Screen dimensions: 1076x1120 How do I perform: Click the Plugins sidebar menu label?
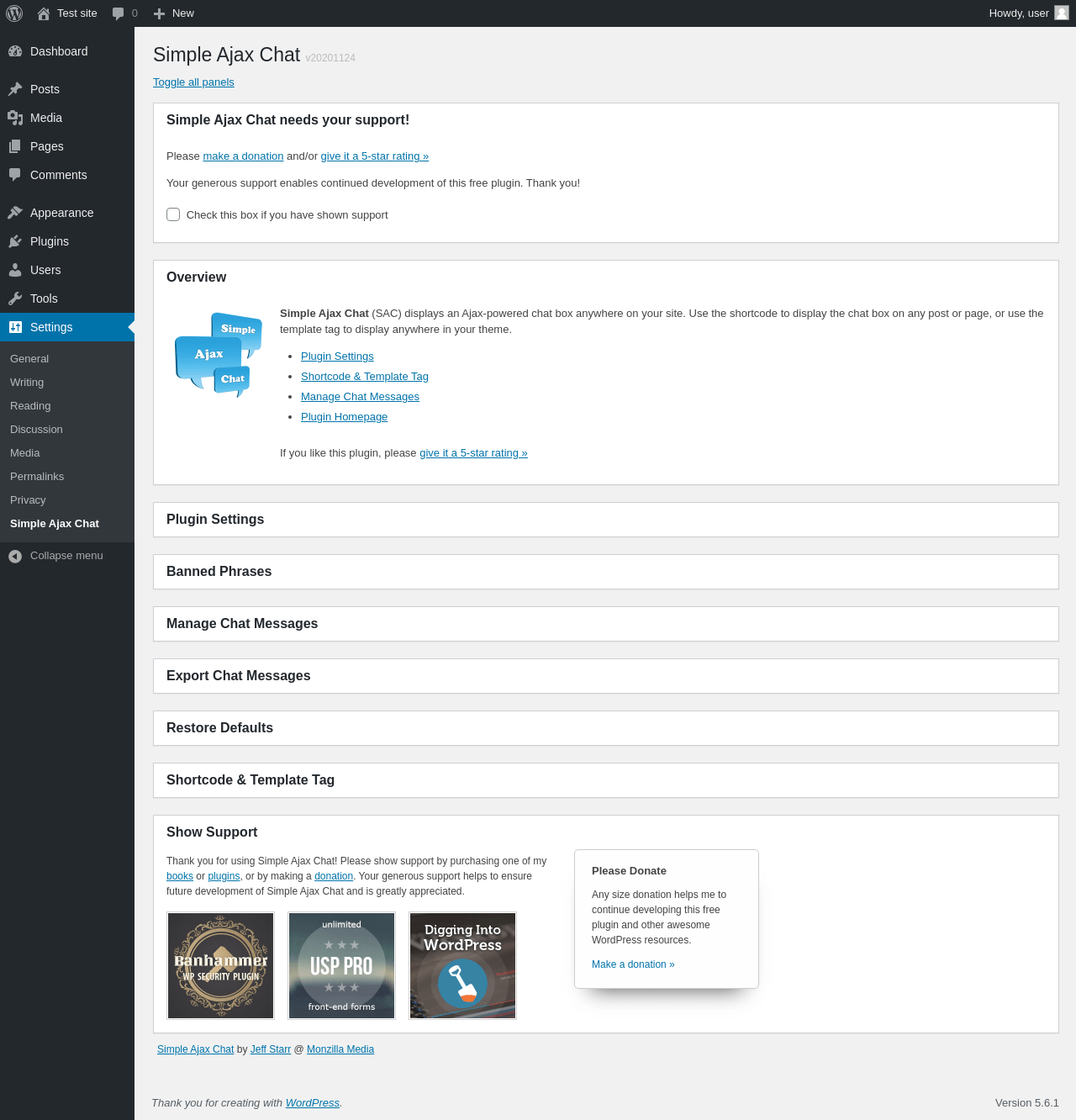click(x=50, y=241)
